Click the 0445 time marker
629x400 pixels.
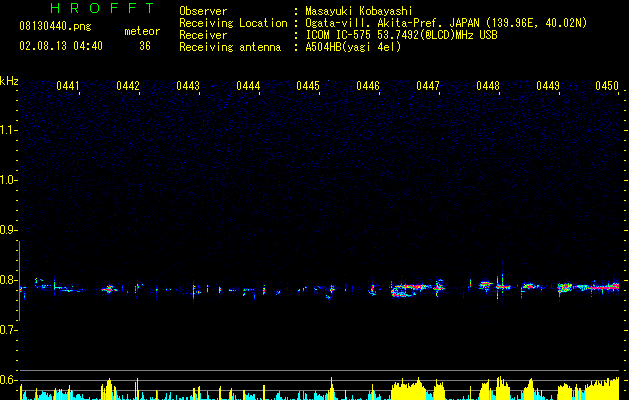(308, 86)
